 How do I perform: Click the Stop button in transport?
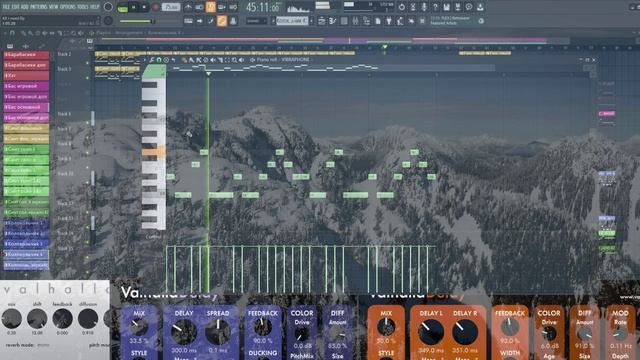pos(144,7)
